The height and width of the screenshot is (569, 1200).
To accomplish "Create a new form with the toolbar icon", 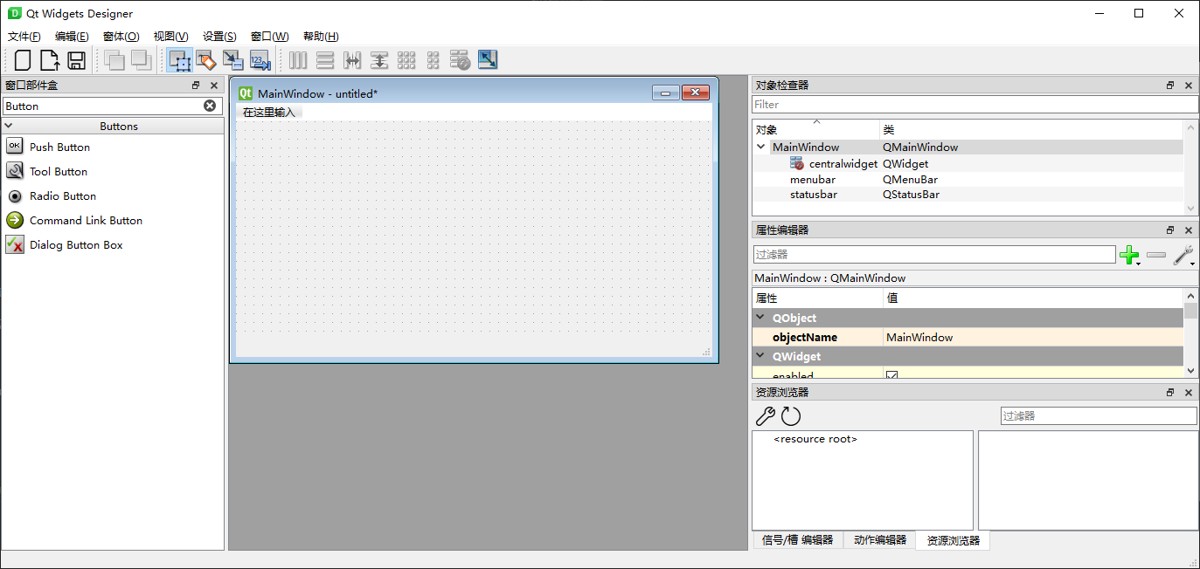I will (x=23, y=60).
